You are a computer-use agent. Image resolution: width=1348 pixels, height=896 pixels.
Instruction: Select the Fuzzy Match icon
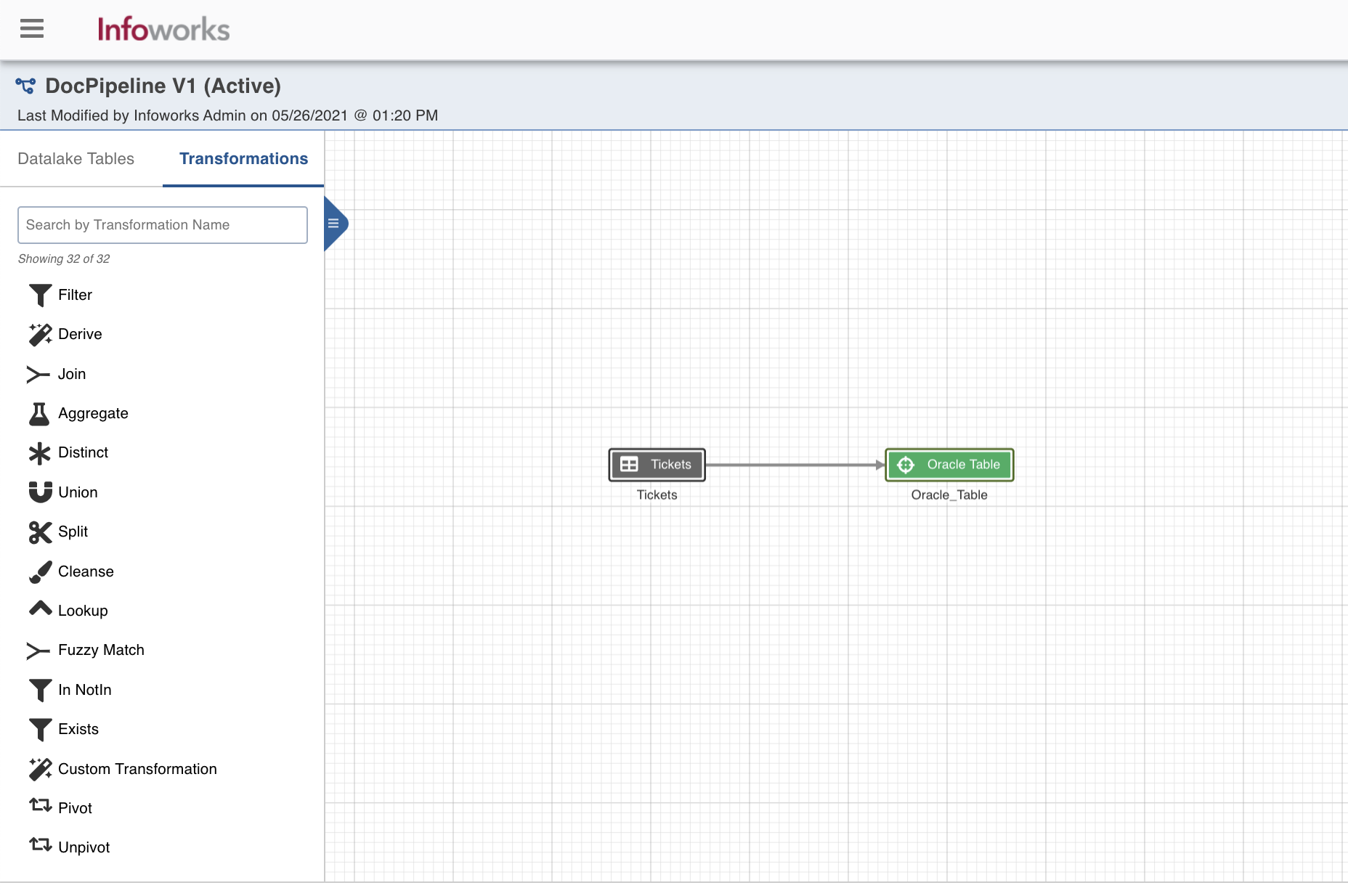38,651
